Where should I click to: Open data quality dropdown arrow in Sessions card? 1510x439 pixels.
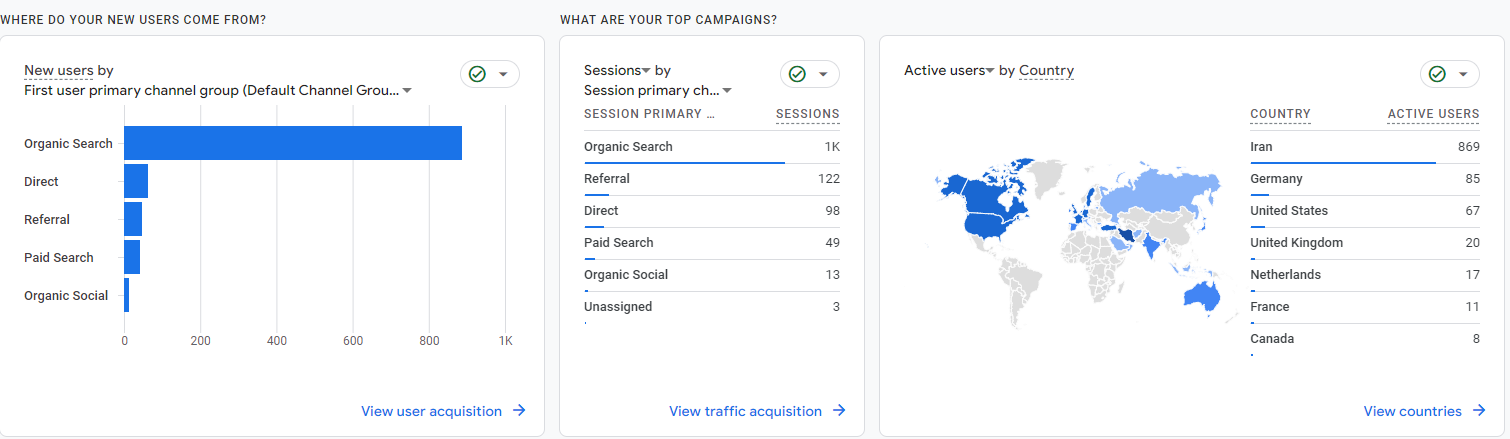coord(823,74)
